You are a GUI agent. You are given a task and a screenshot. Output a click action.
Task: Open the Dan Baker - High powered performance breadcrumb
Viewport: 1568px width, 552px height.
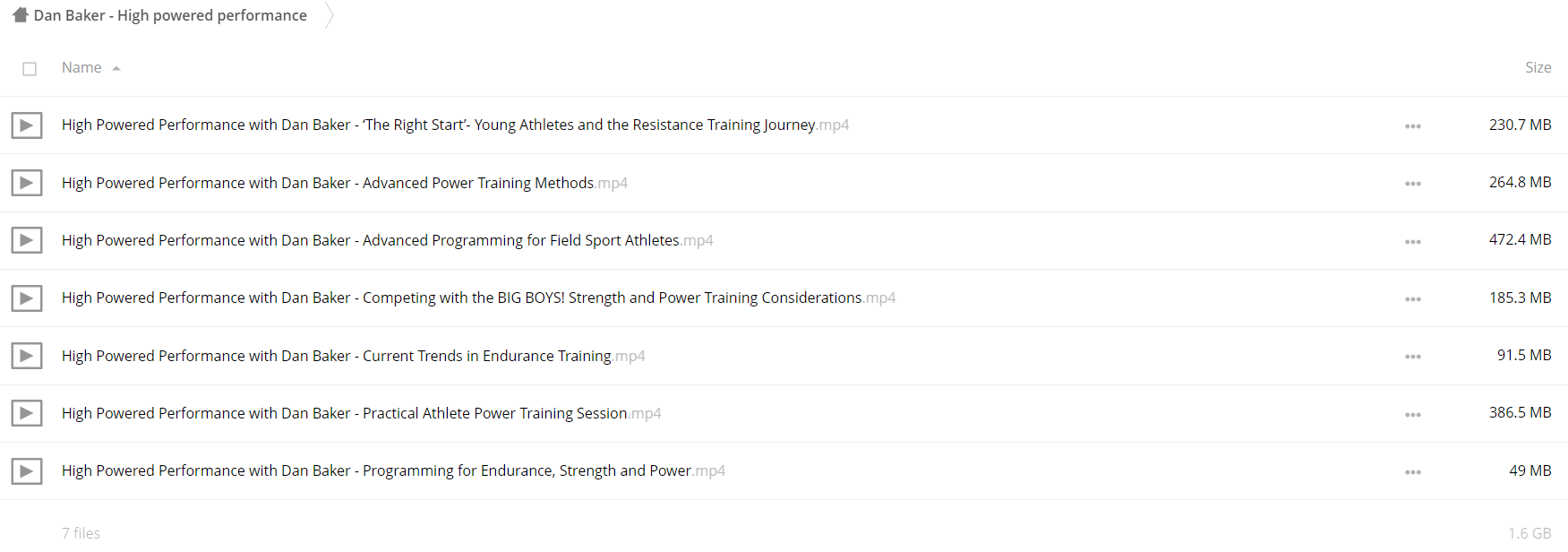pos(170,15)
